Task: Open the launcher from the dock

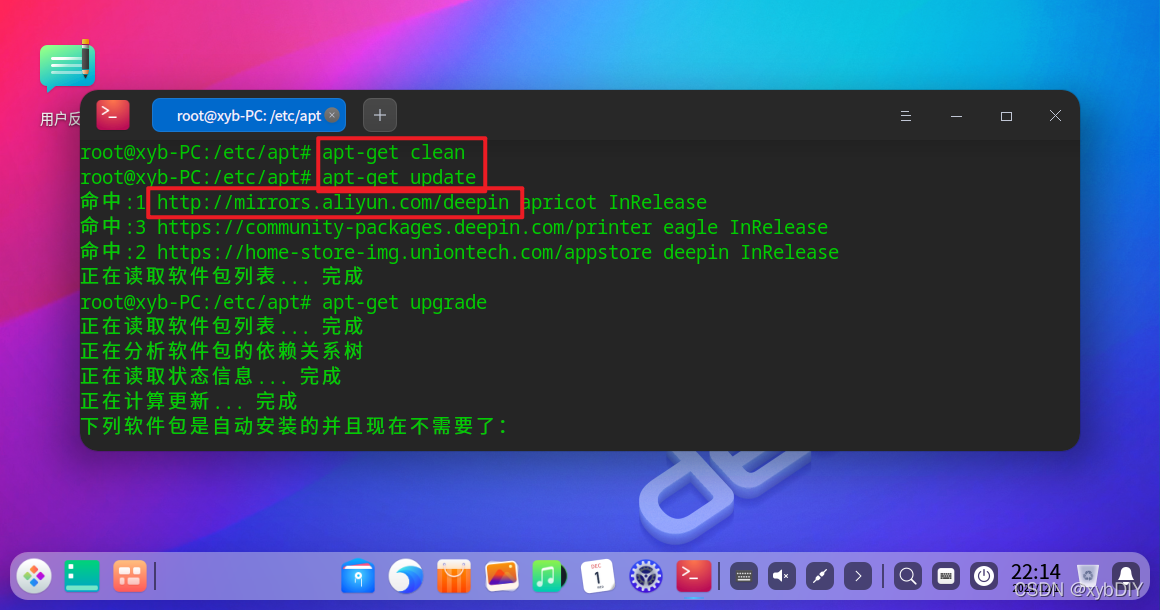Action: (x=34, y=576)
